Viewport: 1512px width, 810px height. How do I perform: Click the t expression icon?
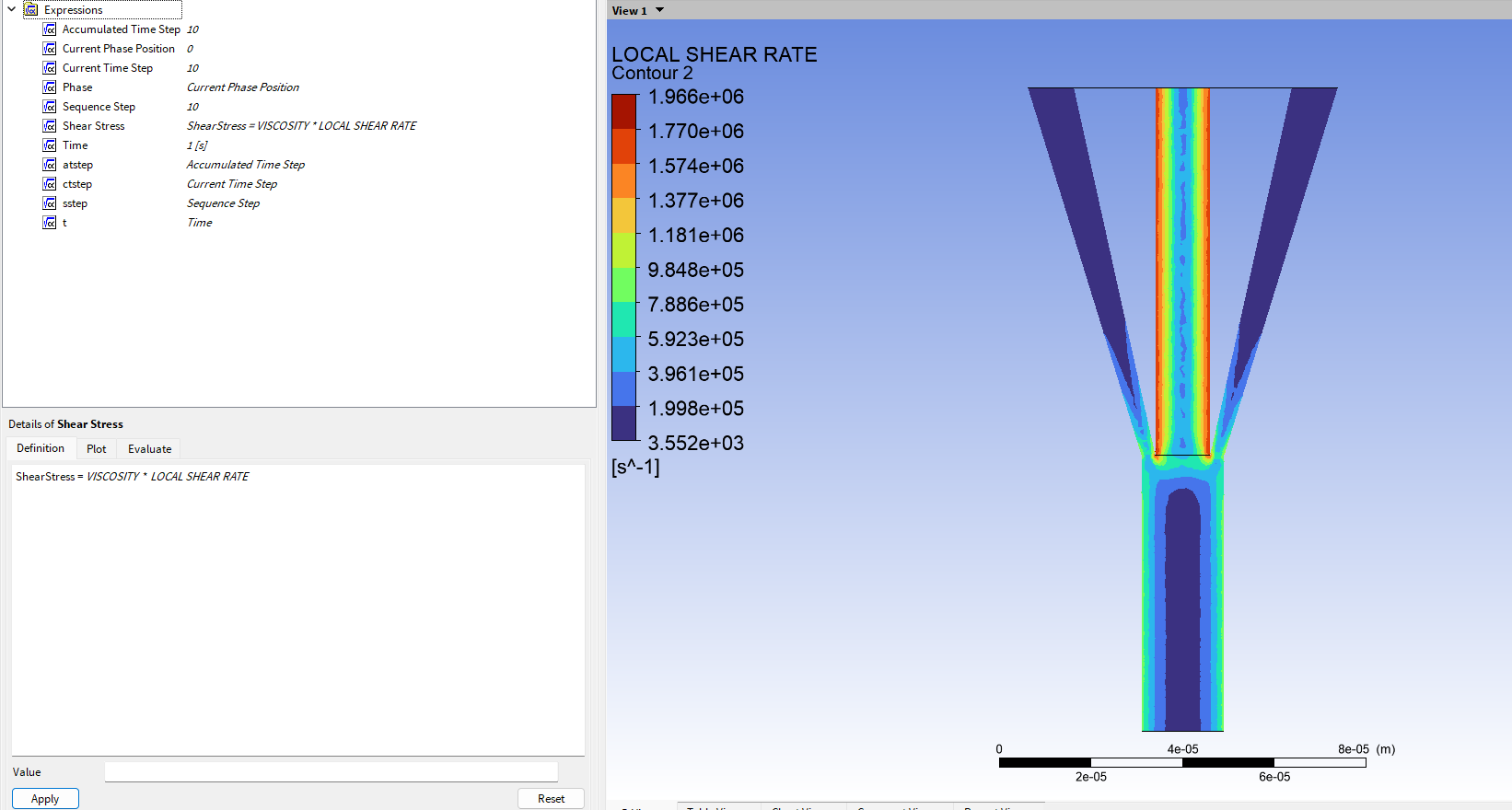[50, 223]
